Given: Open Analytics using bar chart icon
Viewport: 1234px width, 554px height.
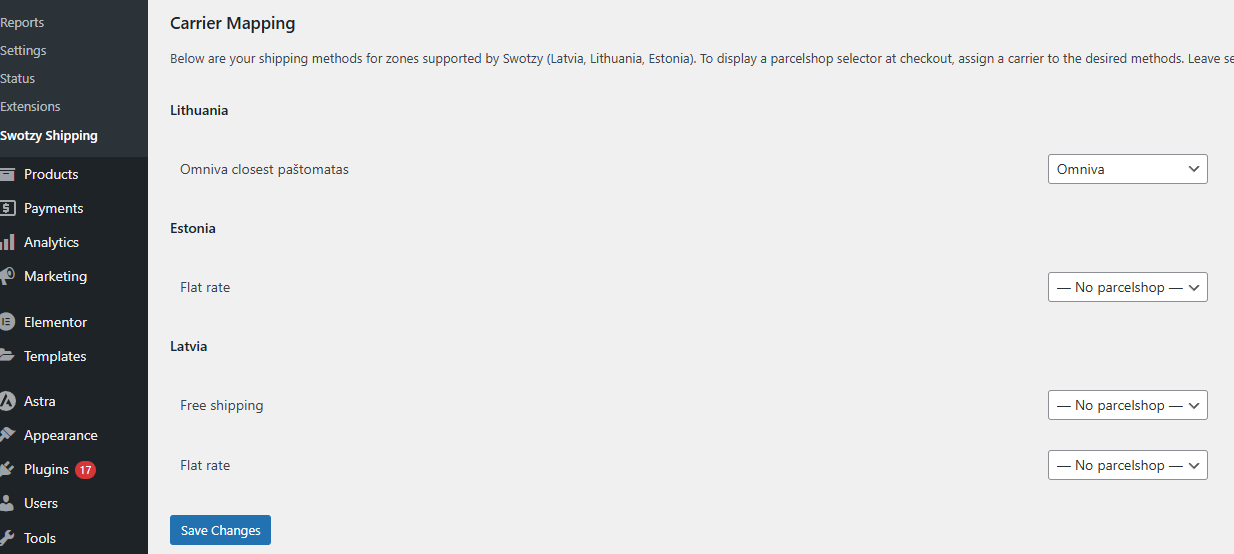Looking at the screenshot, I should point(6,242).
